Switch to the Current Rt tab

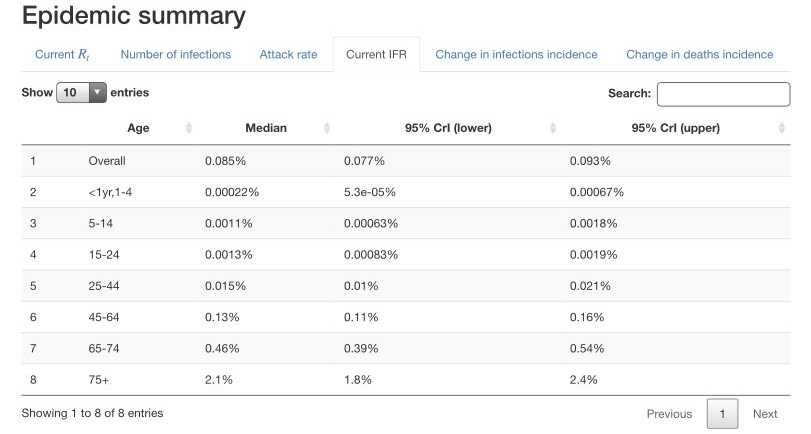tap(63, 55)
